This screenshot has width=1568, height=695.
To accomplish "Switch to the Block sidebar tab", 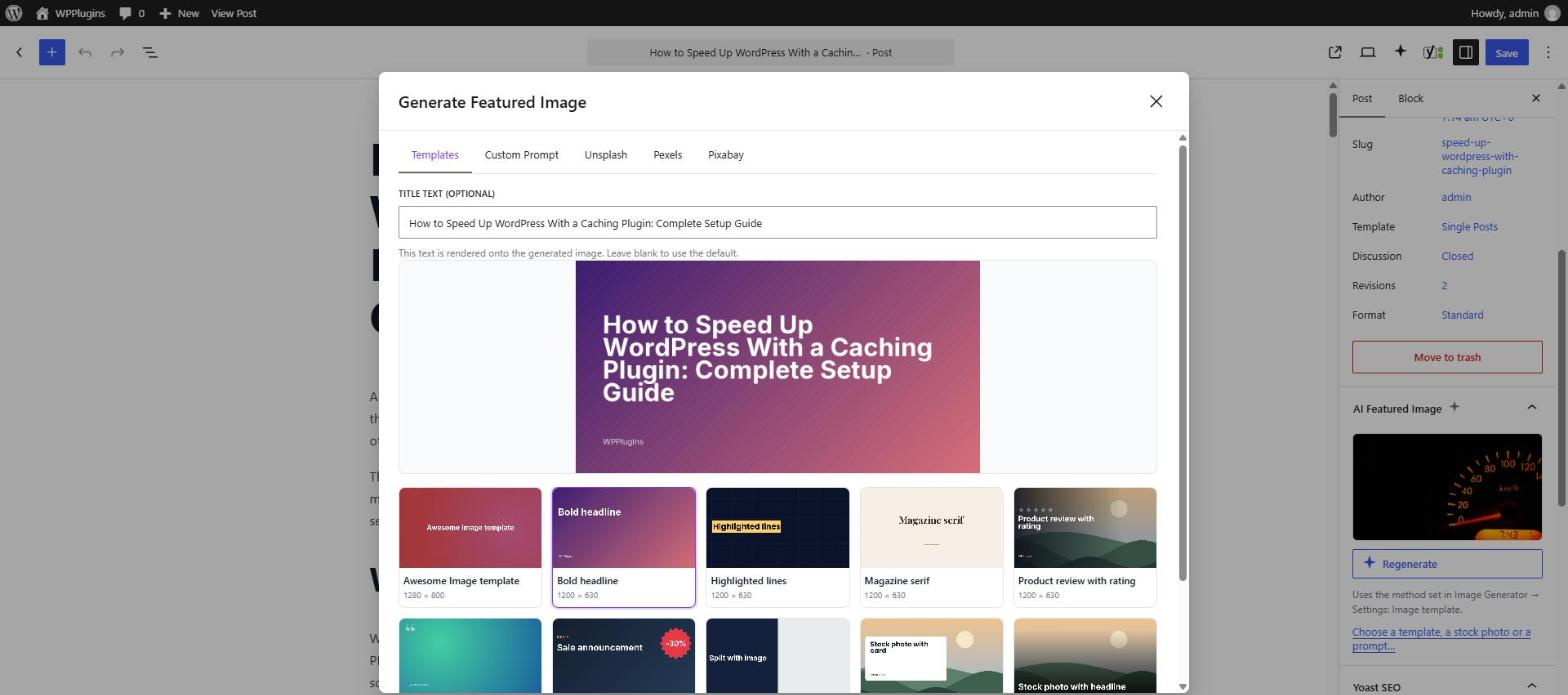I will 1410,98.
